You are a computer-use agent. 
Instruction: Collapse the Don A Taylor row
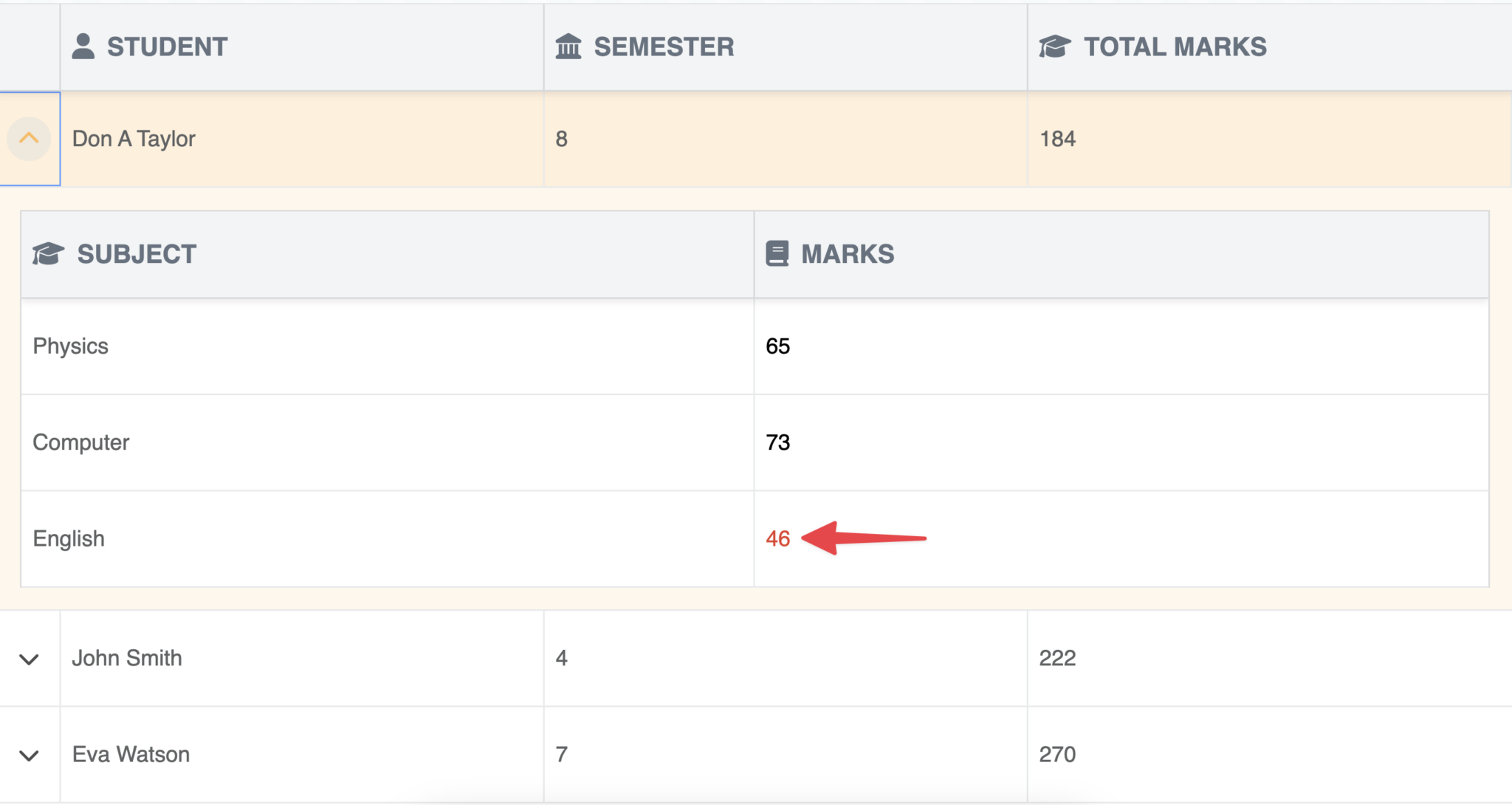[29, 138]
